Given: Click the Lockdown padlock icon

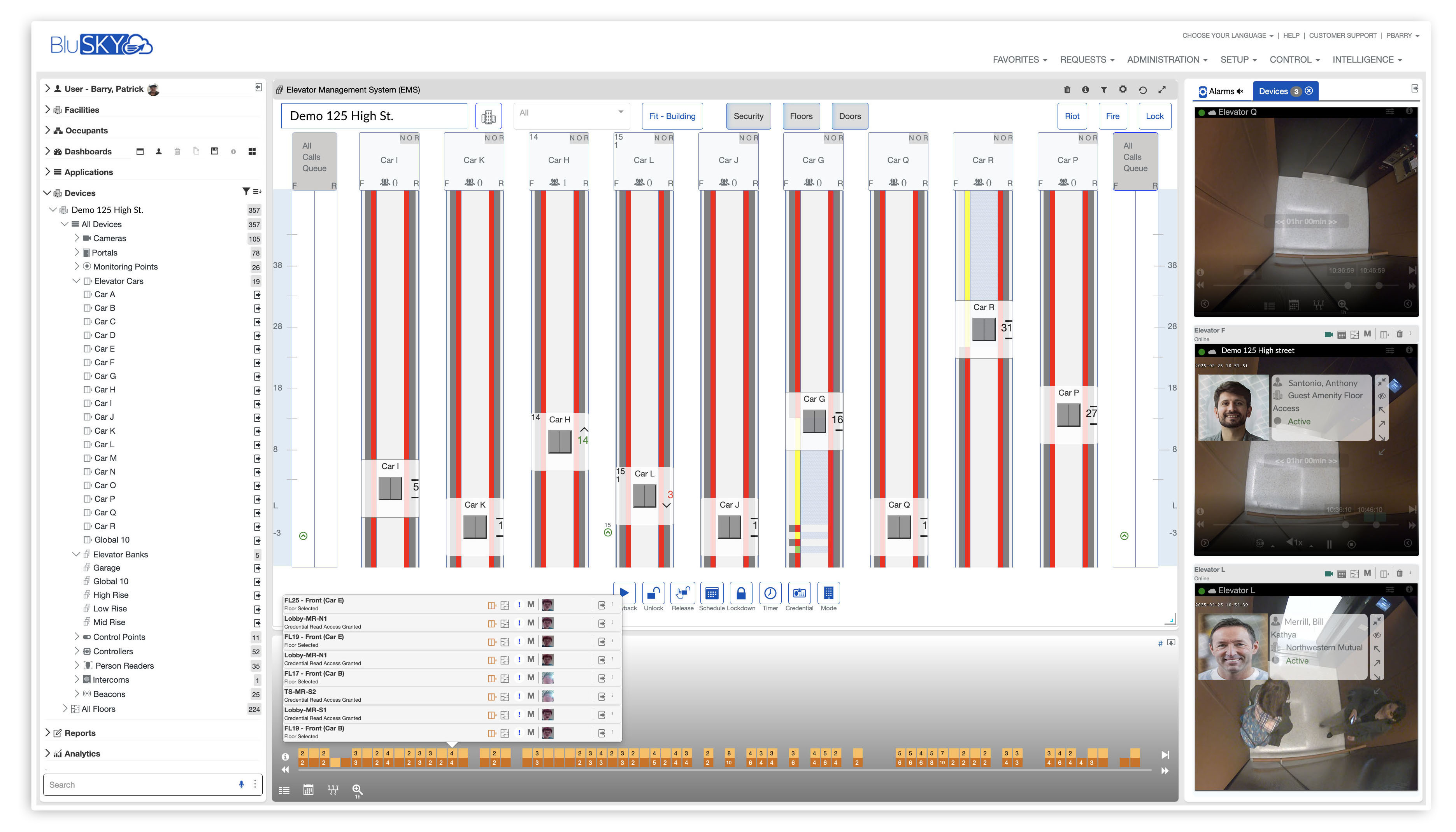Looking at the screenshot, I should pyautogui.click(x=740, y=594).
